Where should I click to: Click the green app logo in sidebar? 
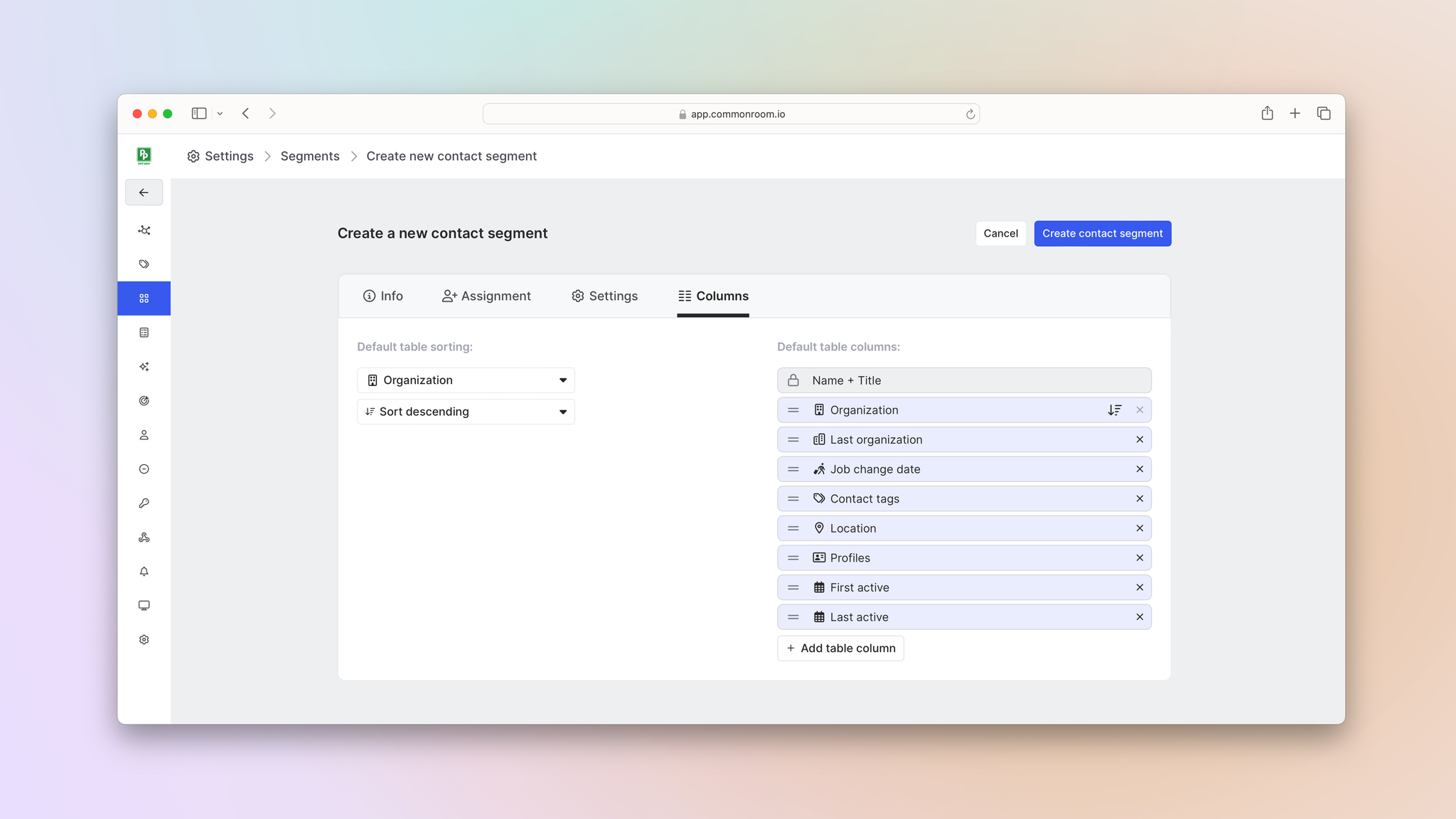(144, 156)
